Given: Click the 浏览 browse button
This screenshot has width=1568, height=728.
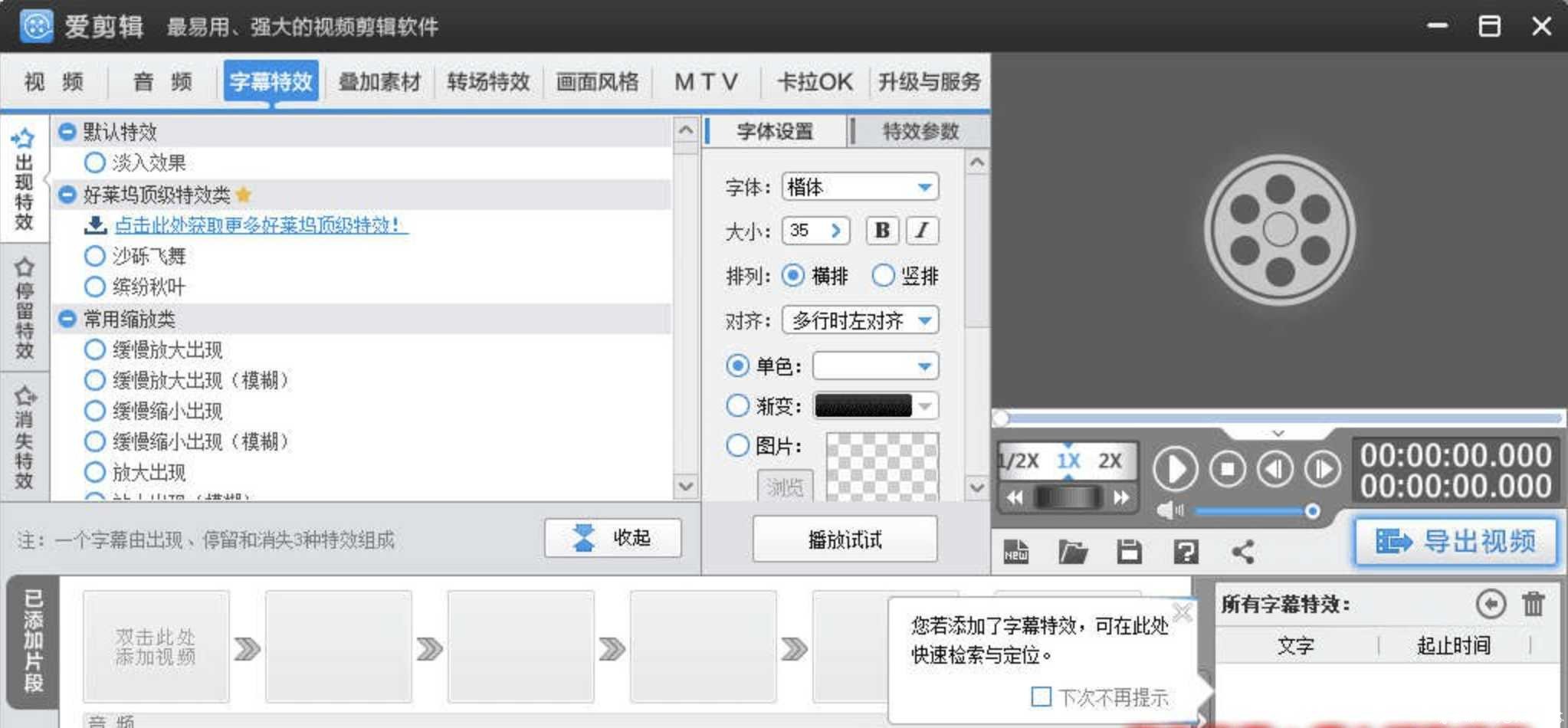Looking at the screenshot, I should coord(785,486).
